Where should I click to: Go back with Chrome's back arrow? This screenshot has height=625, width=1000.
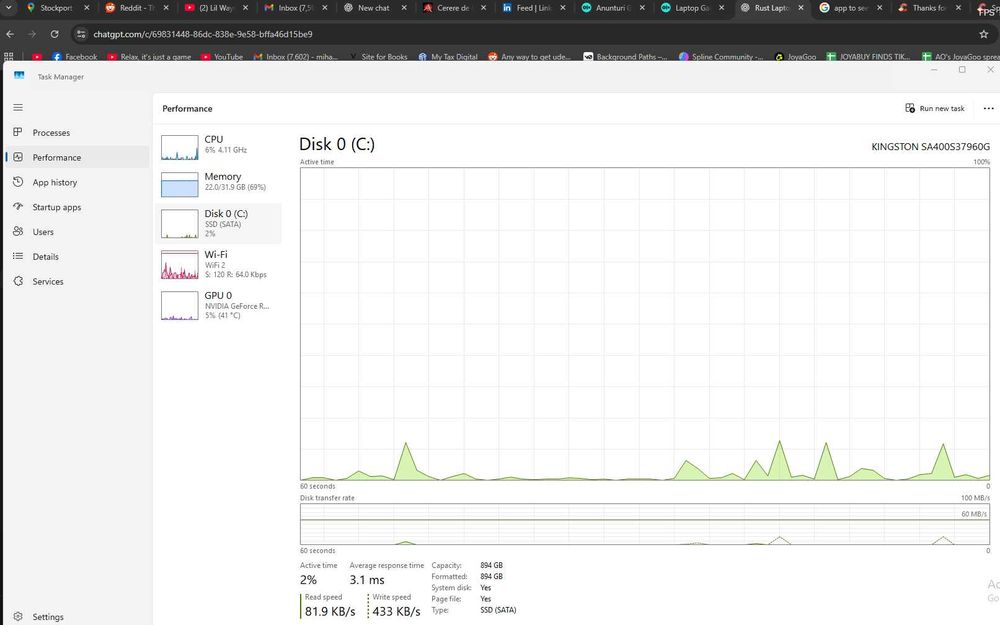click(x=10, y=34)
